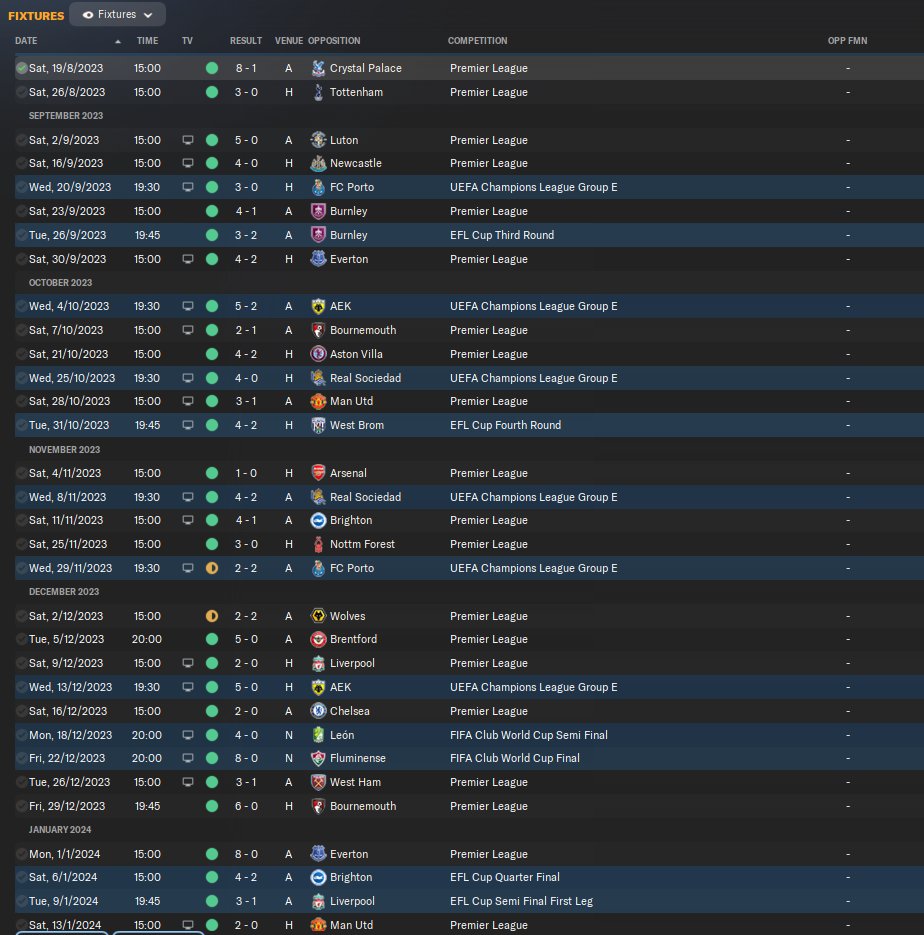Click the DECEMBER 2023 month heading
This screenshot has height=935, width=924.
[64, 592]
